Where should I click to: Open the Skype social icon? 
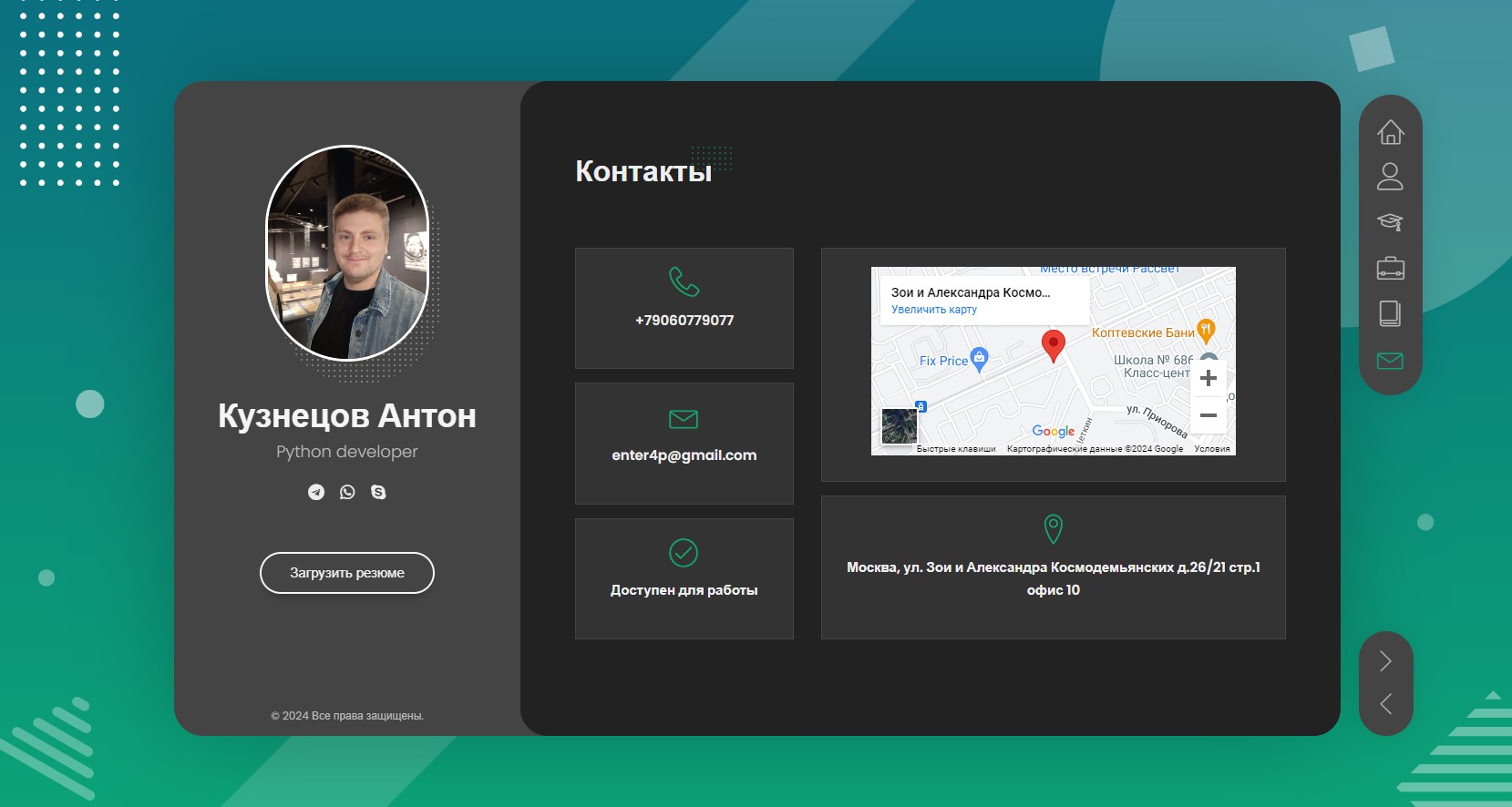(x=378, y=492)
